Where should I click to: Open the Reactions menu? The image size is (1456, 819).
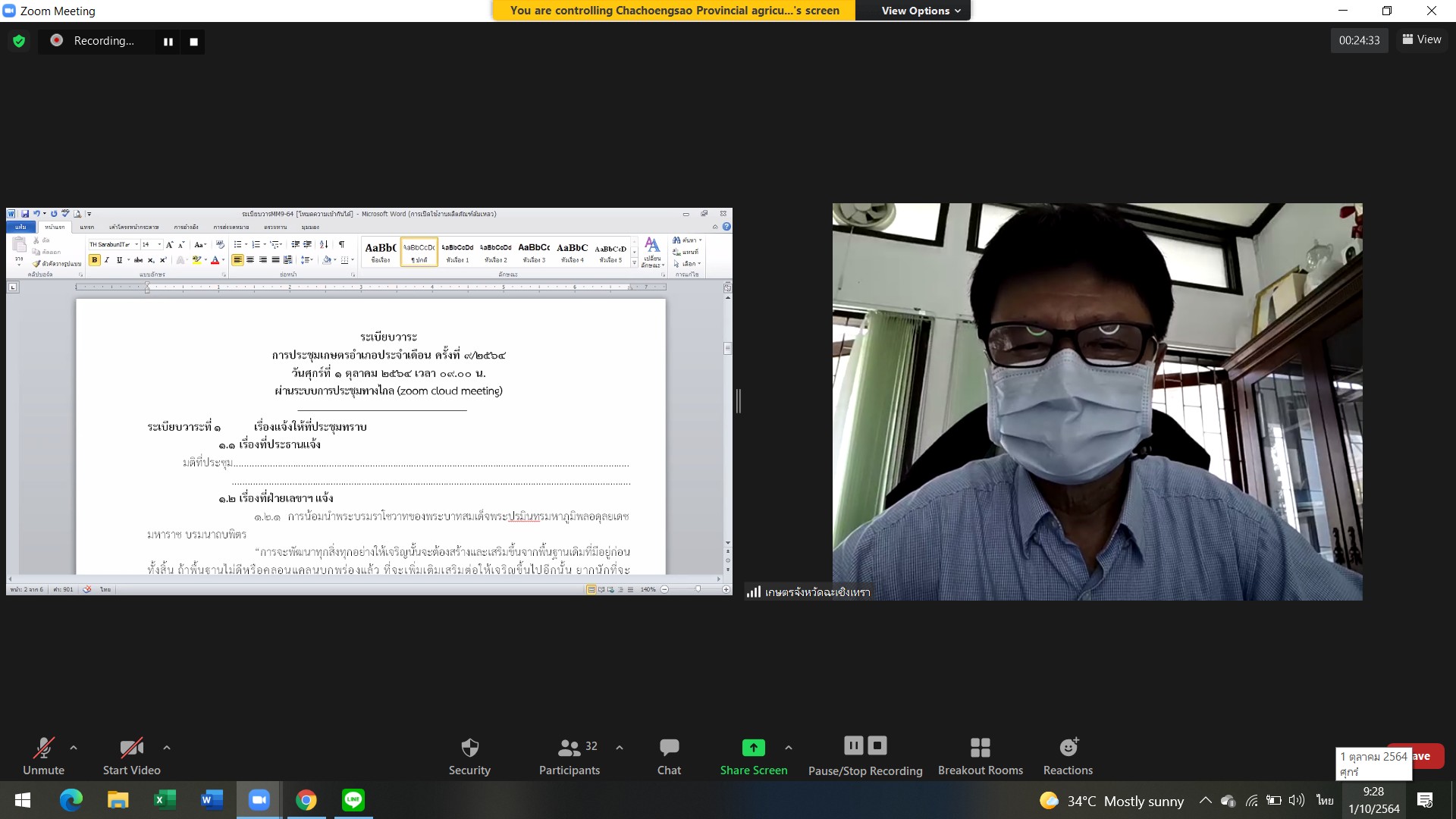(x=1068, y=757)
